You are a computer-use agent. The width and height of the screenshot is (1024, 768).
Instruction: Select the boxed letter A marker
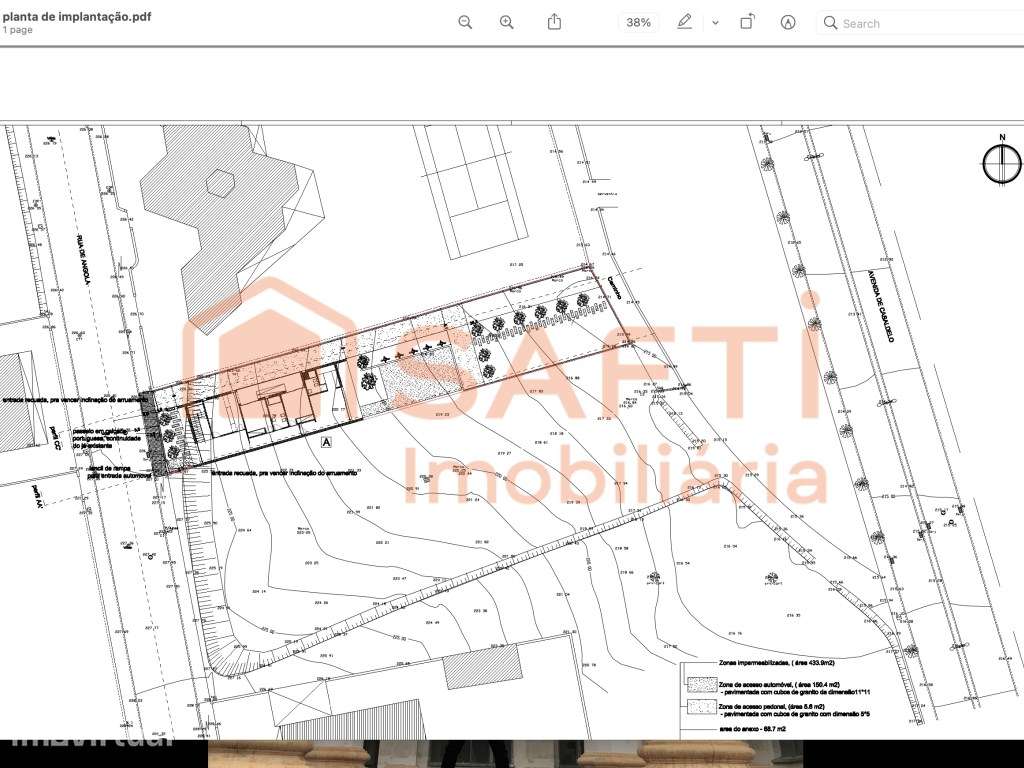click(327, 442)
